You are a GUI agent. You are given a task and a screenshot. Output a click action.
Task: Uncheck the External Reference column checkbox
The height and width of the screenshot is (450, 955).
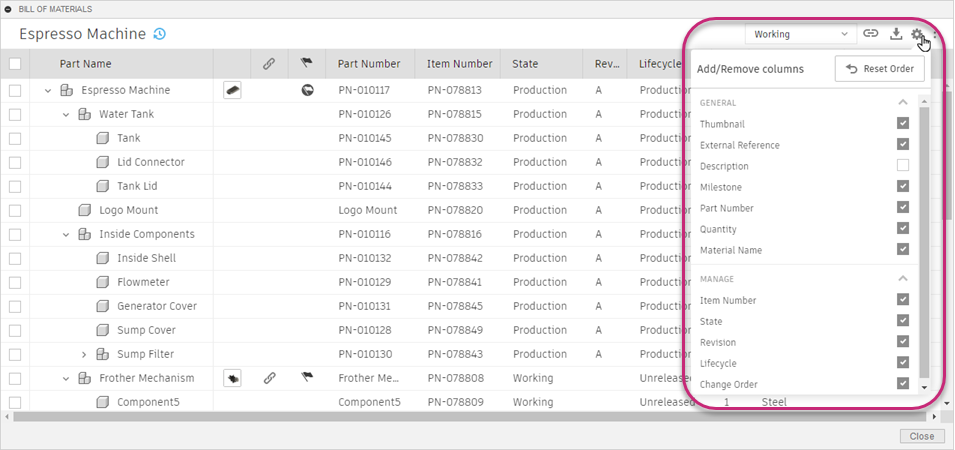[x=903, y=144]
